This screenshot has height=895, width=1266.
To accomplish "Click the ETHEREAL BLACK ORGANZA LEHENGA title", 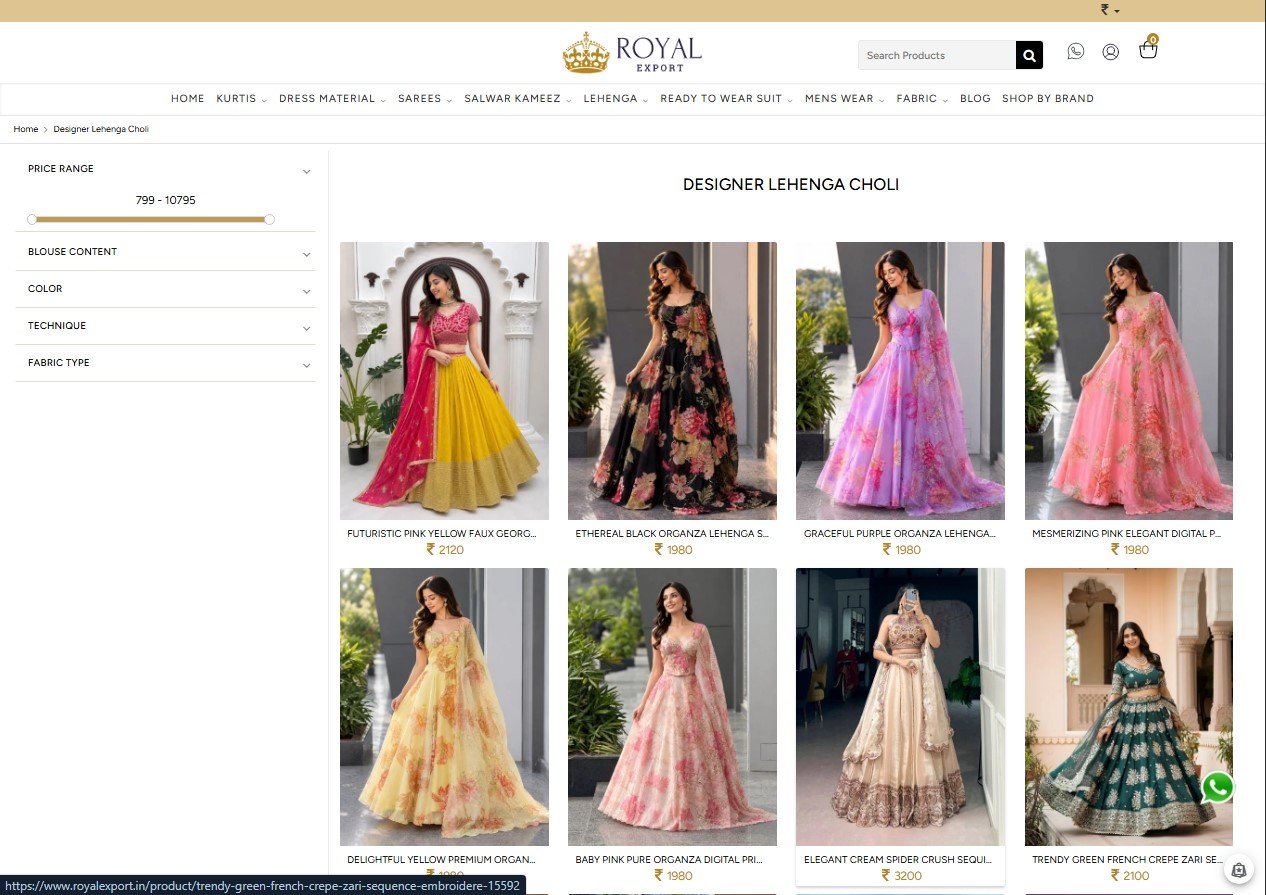I will 672,534.
